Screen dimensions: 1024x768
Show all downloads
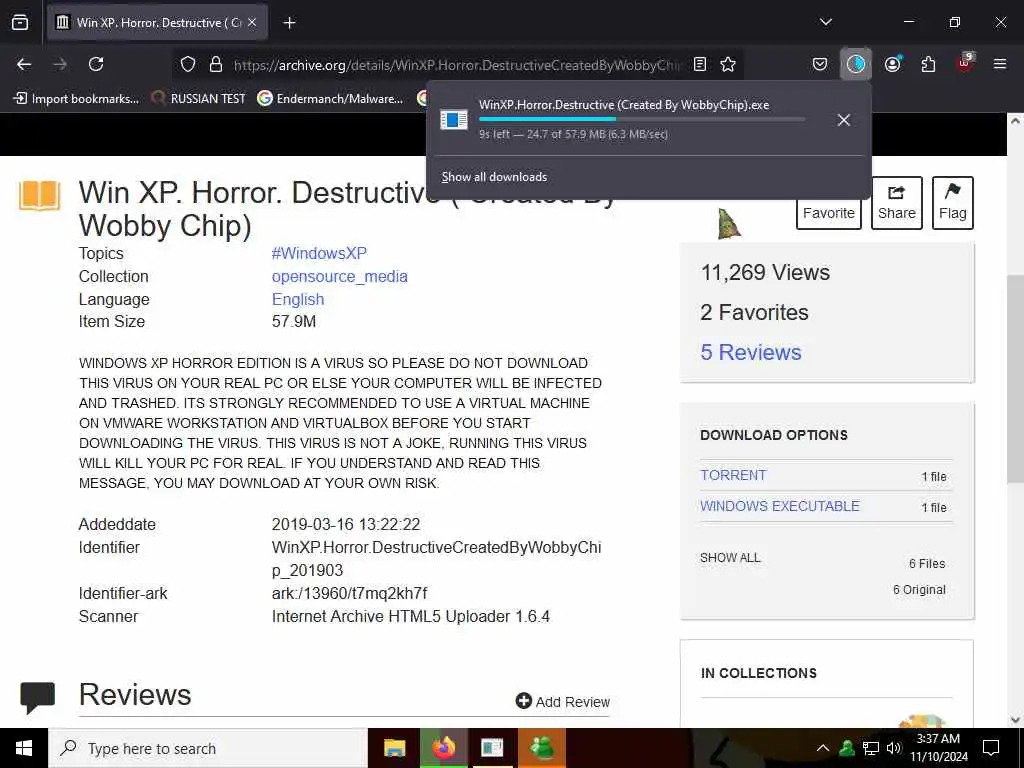coord(494,177)
